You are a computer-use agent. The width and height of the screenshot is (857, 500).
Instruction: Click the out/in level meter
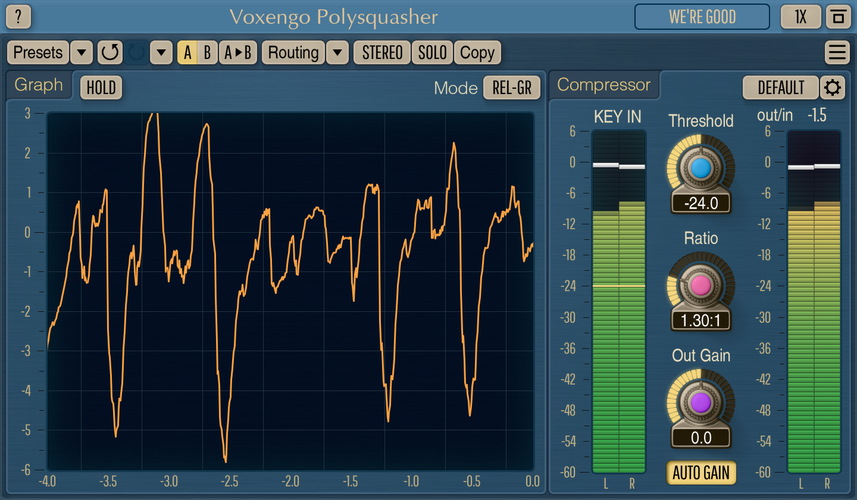[814, 302]
